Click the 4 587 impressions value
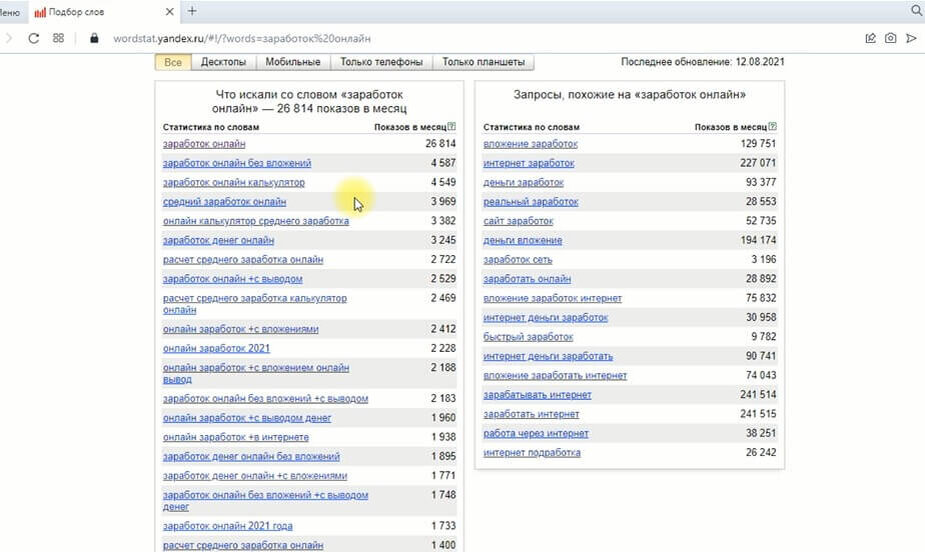925x552 pixels. (x=443, y=163)
